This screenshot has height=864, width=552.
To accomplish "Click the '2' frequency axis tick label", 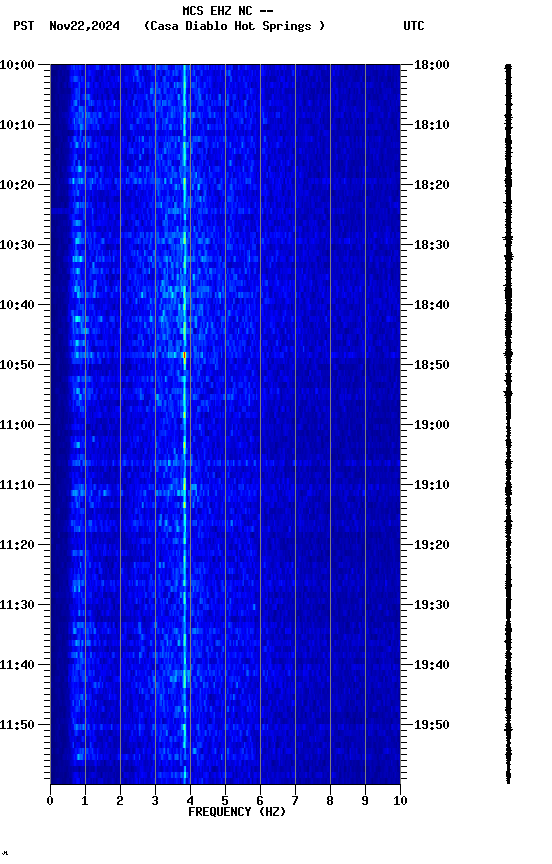I will pyautogui.click(x=120, y=801).
